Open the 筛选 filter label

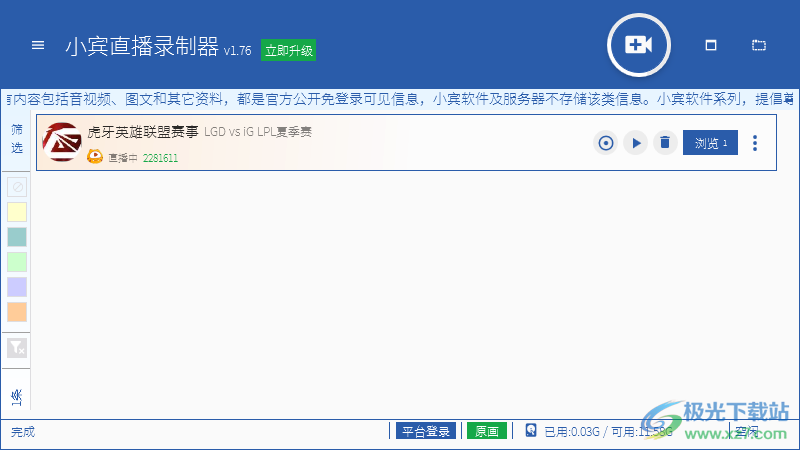[x=17, y=139]
